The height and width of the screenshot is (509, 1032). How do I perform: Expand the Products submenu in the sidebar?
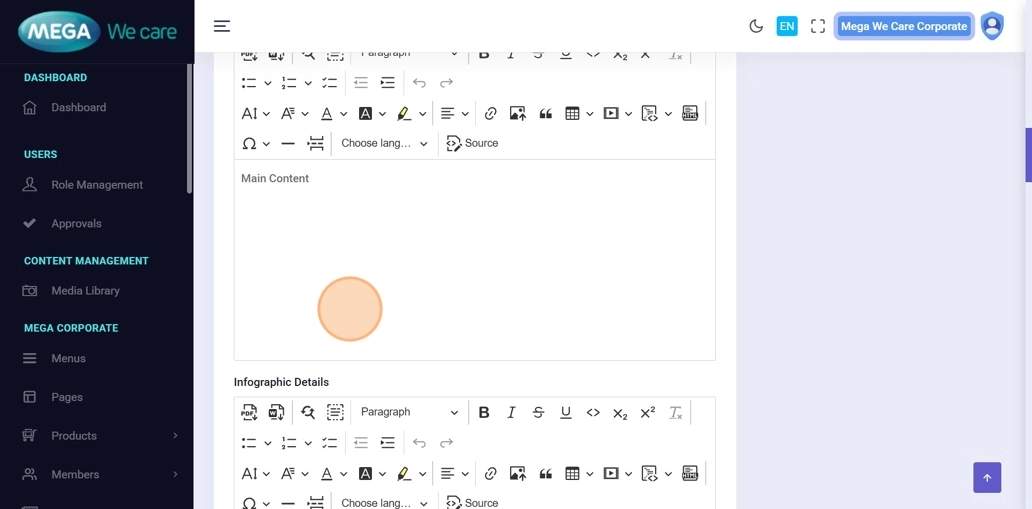(x=100, y=436)
